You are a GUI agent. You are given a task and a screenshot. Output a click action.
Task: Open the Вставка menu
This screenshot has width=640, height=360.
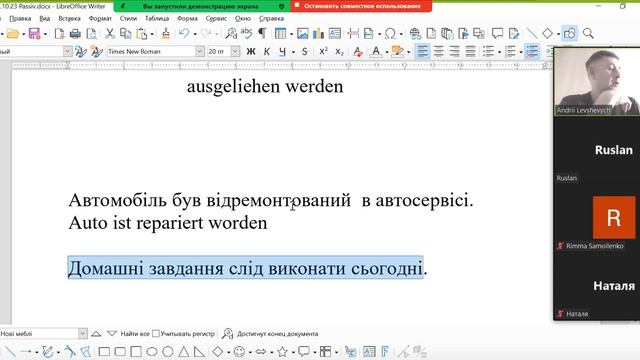(x=69, y=18)
